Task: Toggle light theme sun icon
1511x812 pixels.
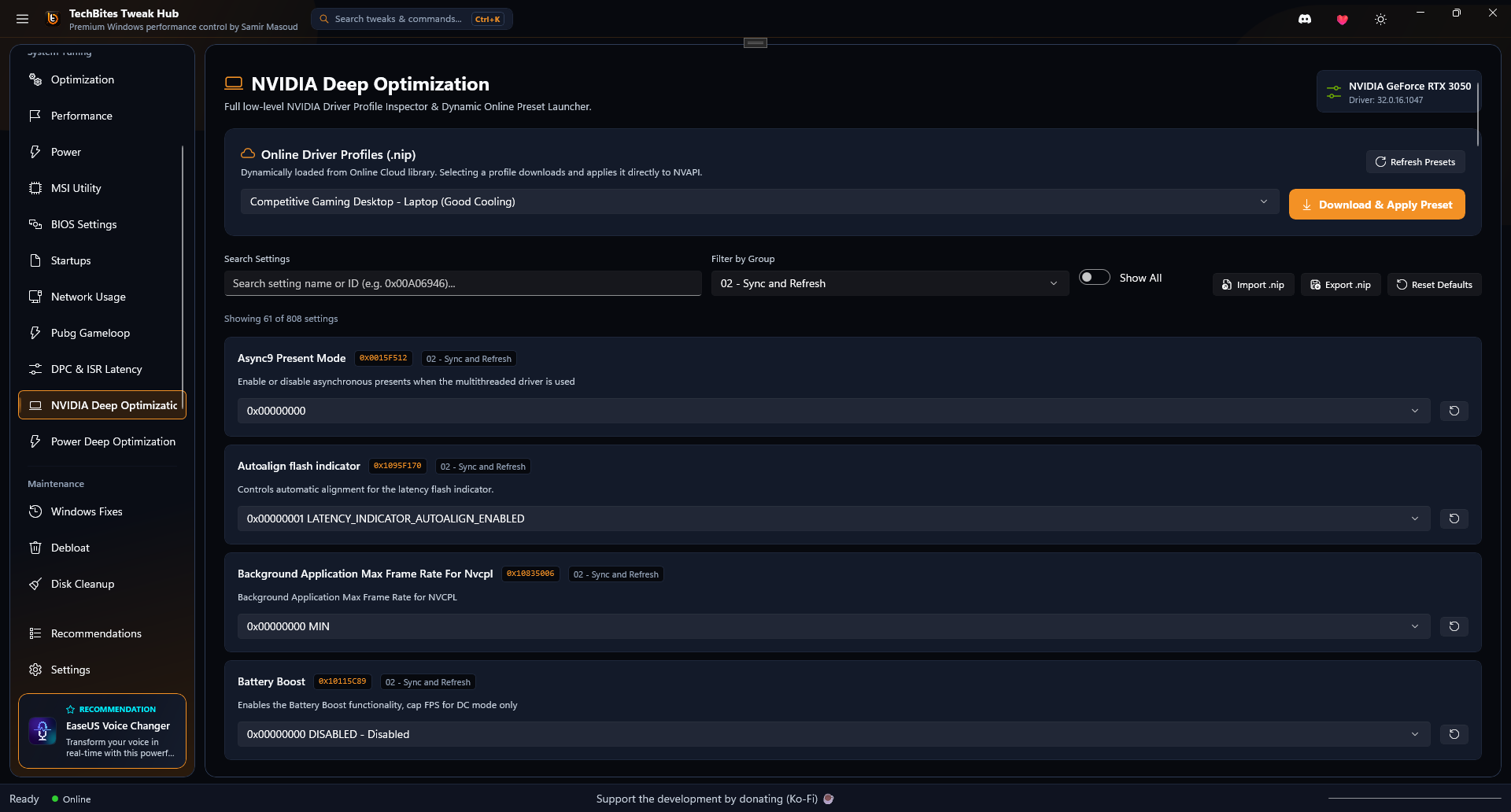Action: [x=1380, y=19]
